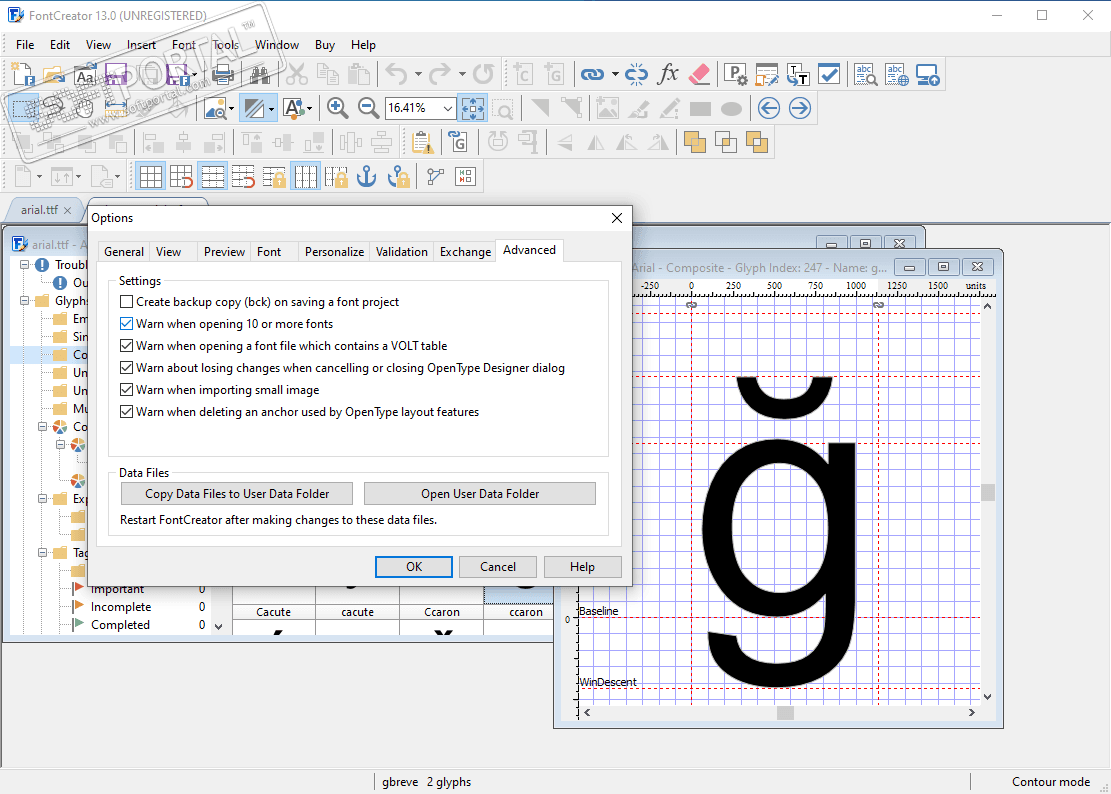Click Copy Data Files to User Data Folder
1111x794 pixels.
tap(237, 494)
